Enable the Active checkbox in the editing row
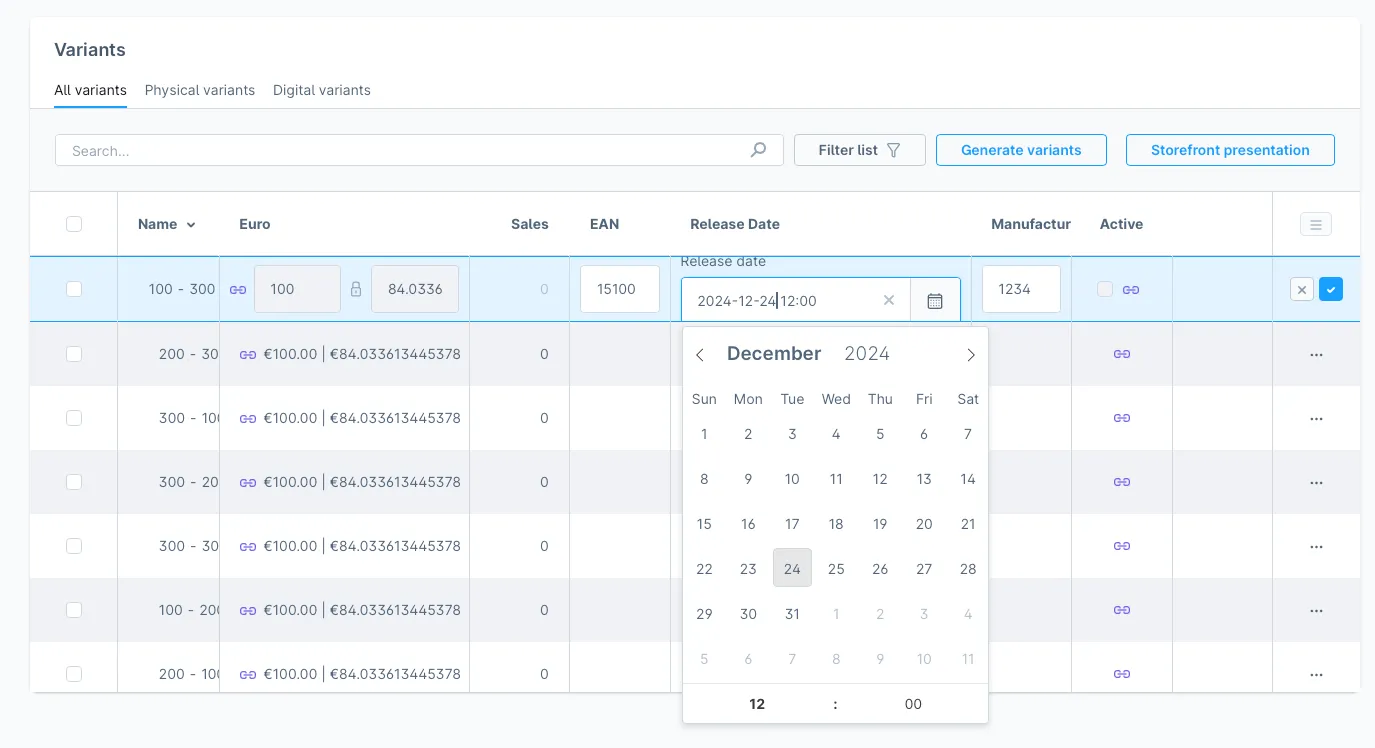Viewport: 1375px width, 748px height. pos(1104,288)
